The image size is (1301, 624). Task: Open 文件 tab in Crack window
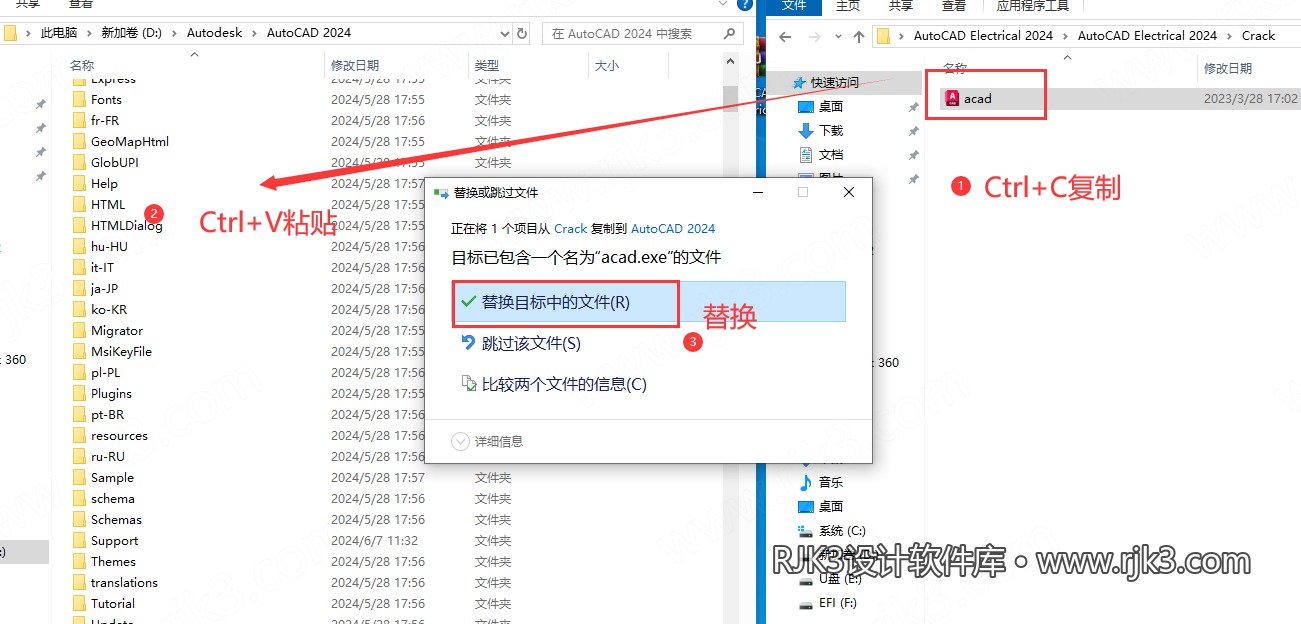pyautogui.click(x=794, y=5)
